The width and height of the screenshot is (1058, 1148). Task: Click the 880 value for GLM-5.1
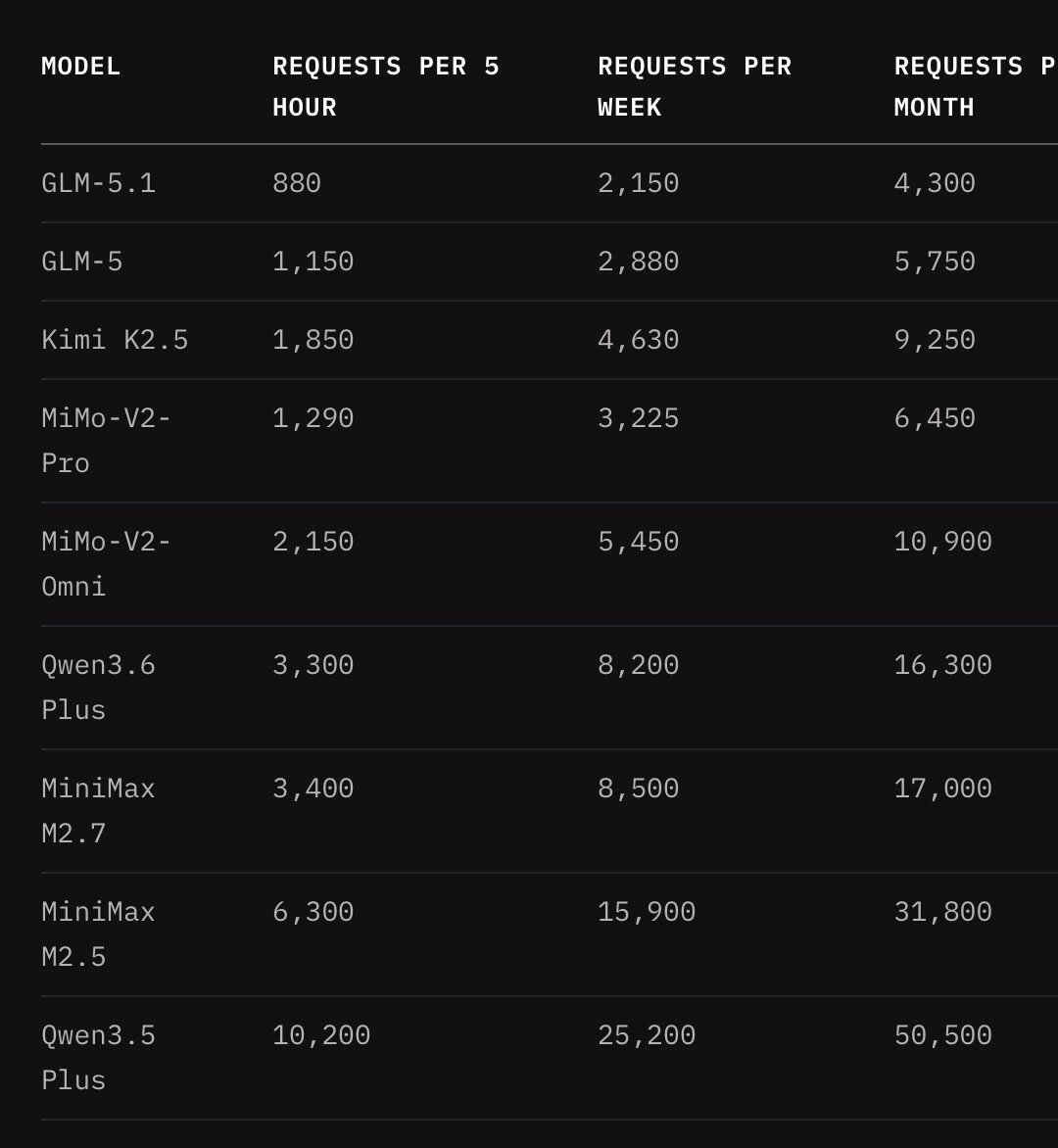point(297,183)
